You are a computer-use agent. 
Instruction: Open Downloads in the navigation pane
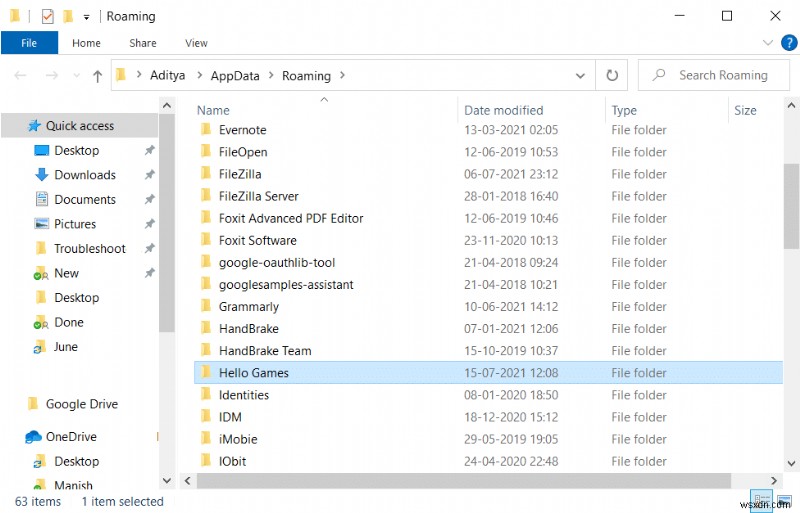(x=85, y=175)
